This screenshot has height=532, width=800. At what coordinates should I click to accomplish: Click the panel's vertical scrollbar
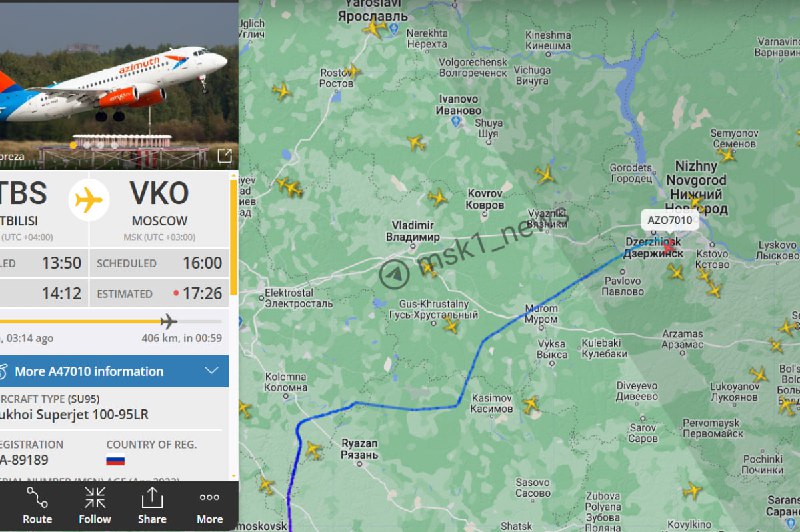pos(234,237)
